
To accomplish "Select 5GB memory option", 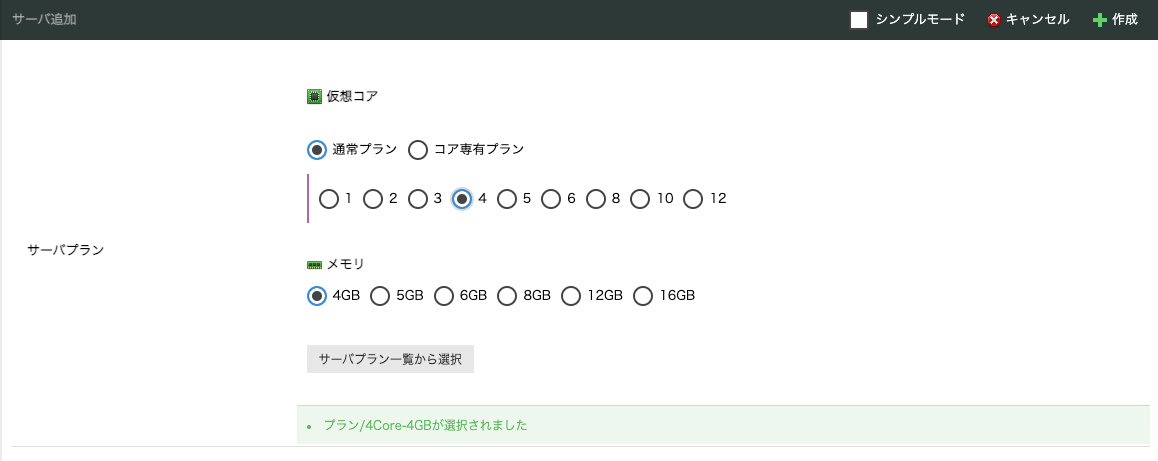I will pos(380,296).
